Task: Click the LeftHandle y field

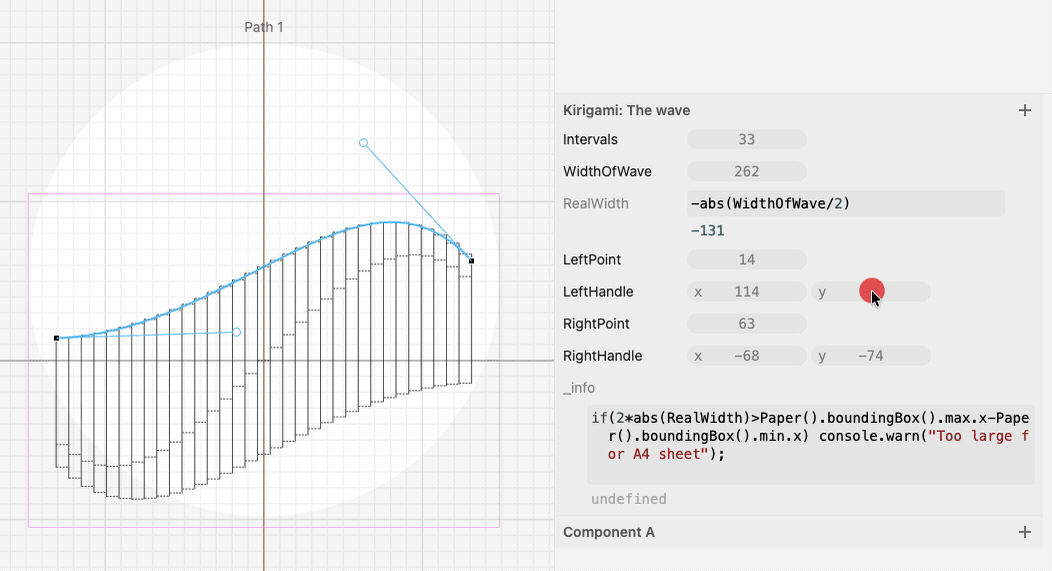Action: tap(871, 292)
